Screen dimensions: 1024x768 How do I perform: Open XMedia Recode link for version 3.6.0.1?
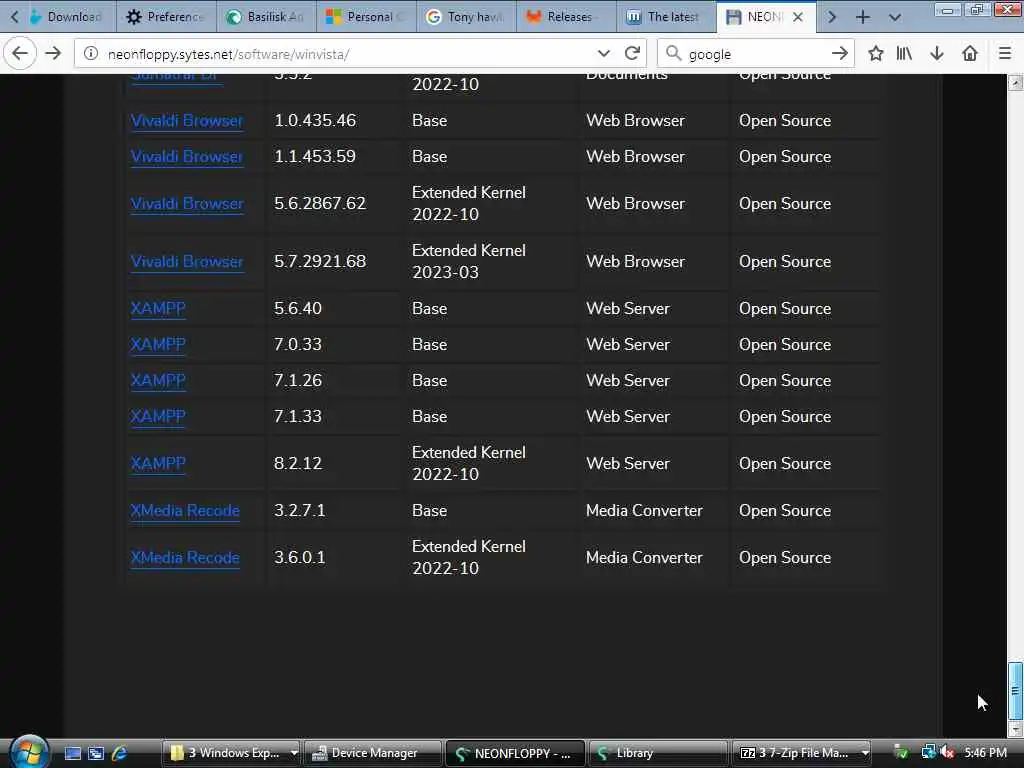(185, 558)
